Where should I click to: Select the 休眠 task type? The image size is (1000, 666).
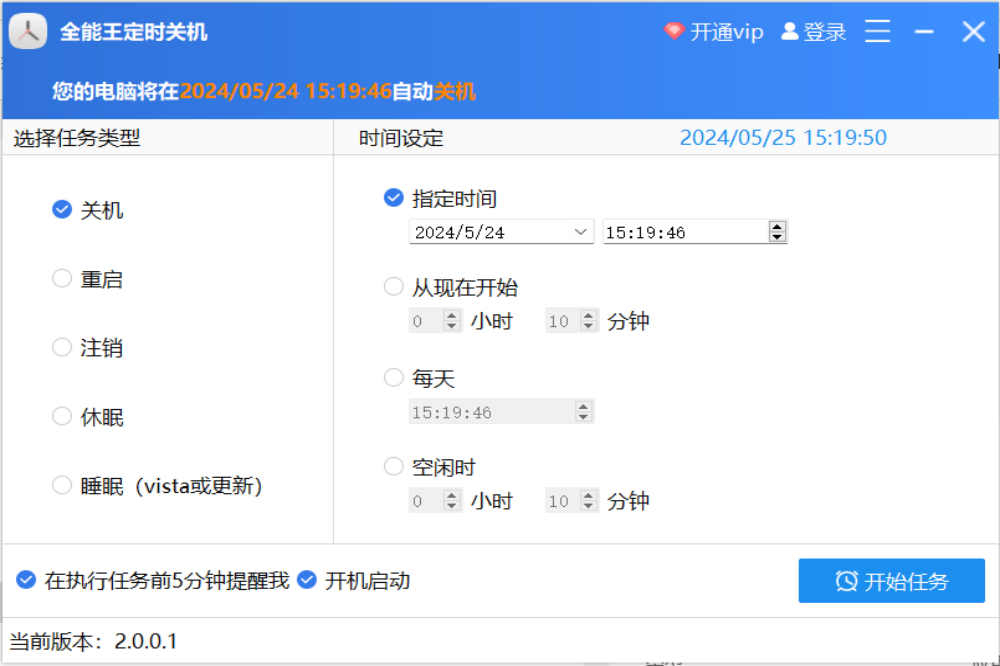[x=62, y=417]
